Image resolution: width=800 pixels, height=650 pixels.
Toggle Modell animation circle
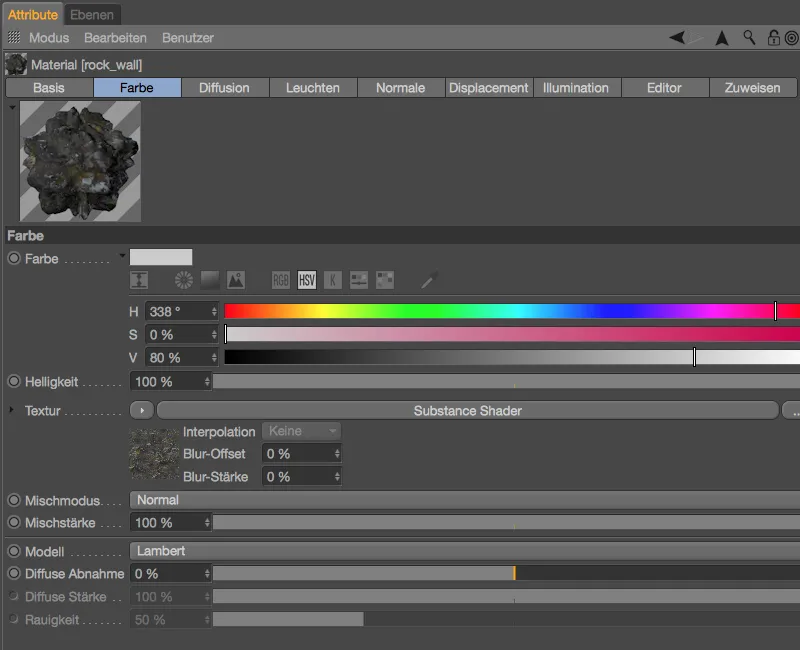(14, 551)
